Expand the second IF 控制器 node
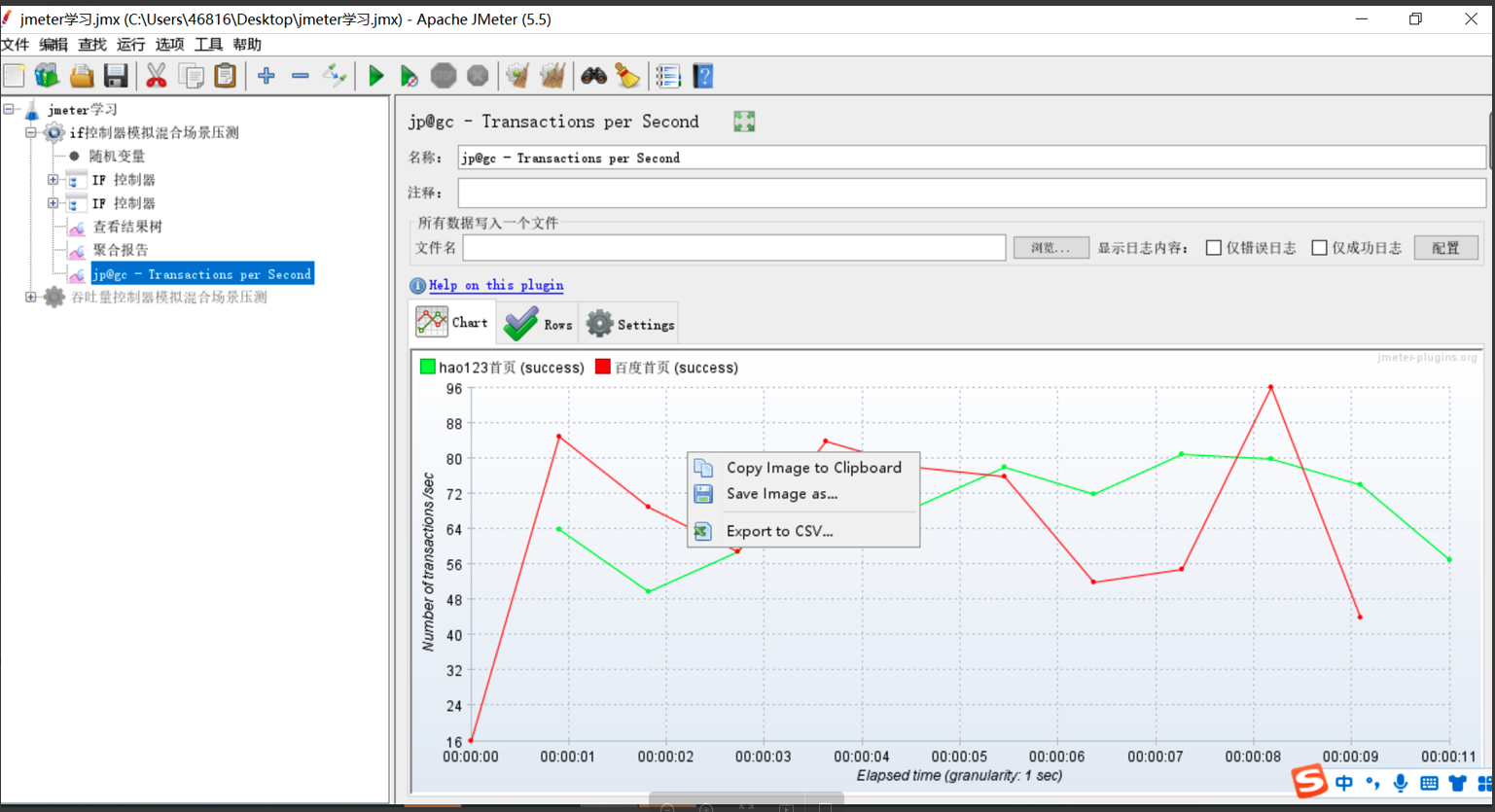This screenshot has height=812, width=1495. click(53, 203)
